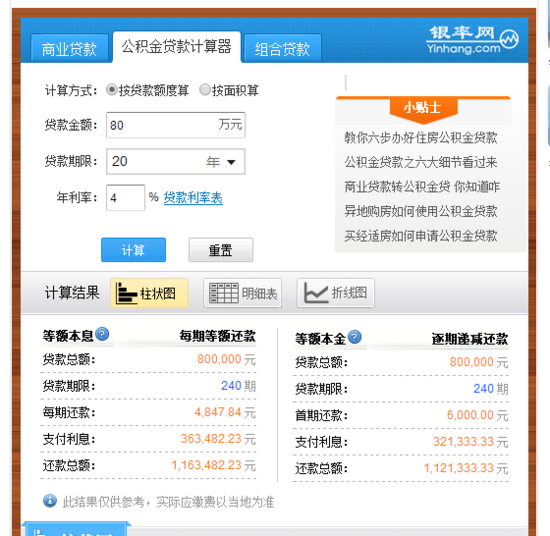Click 每期还款 value 4,847.84
Screen dimensions: 550x536
click(217, 412)
